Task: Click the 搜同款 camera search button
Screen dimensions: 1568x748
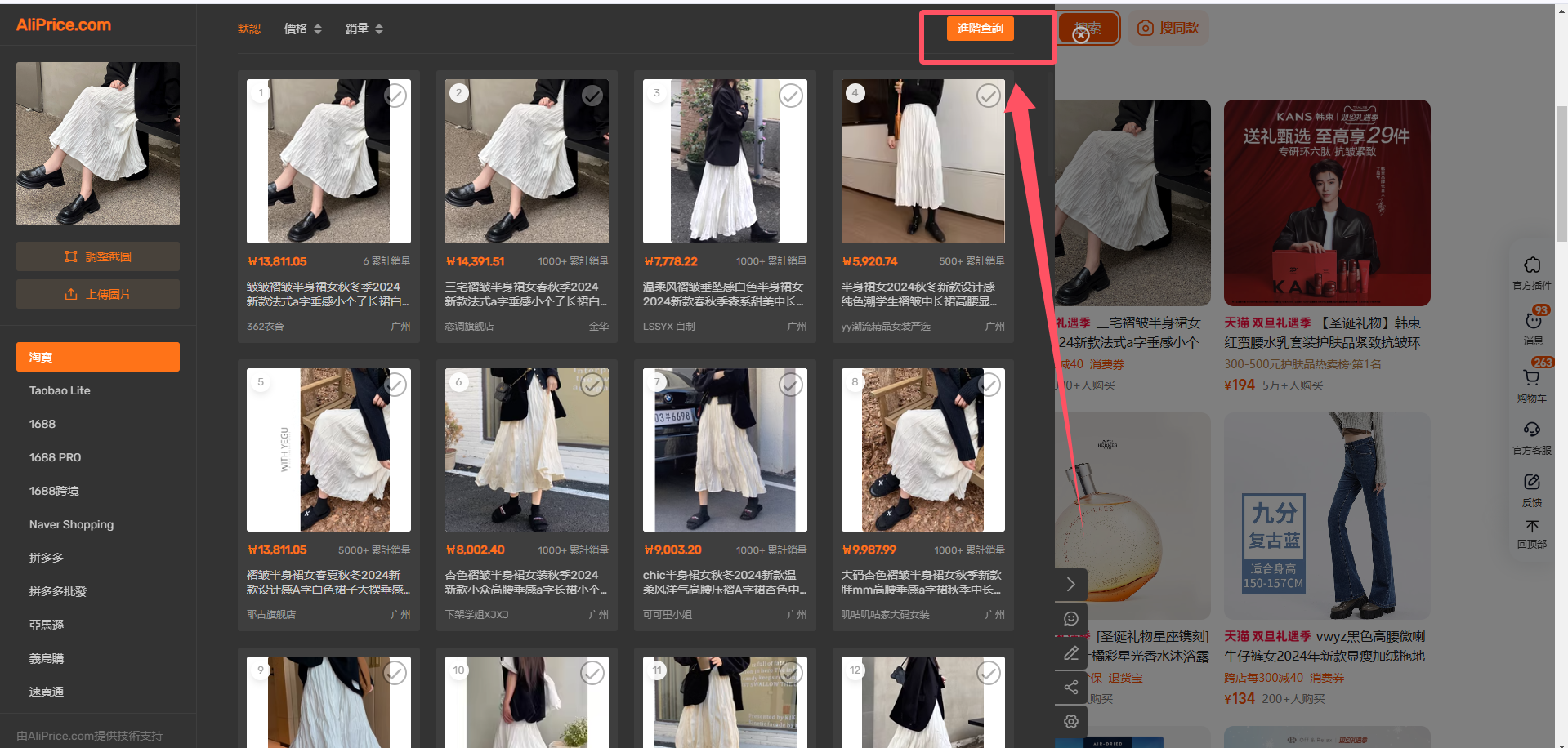Action: tap(1168, 29)
